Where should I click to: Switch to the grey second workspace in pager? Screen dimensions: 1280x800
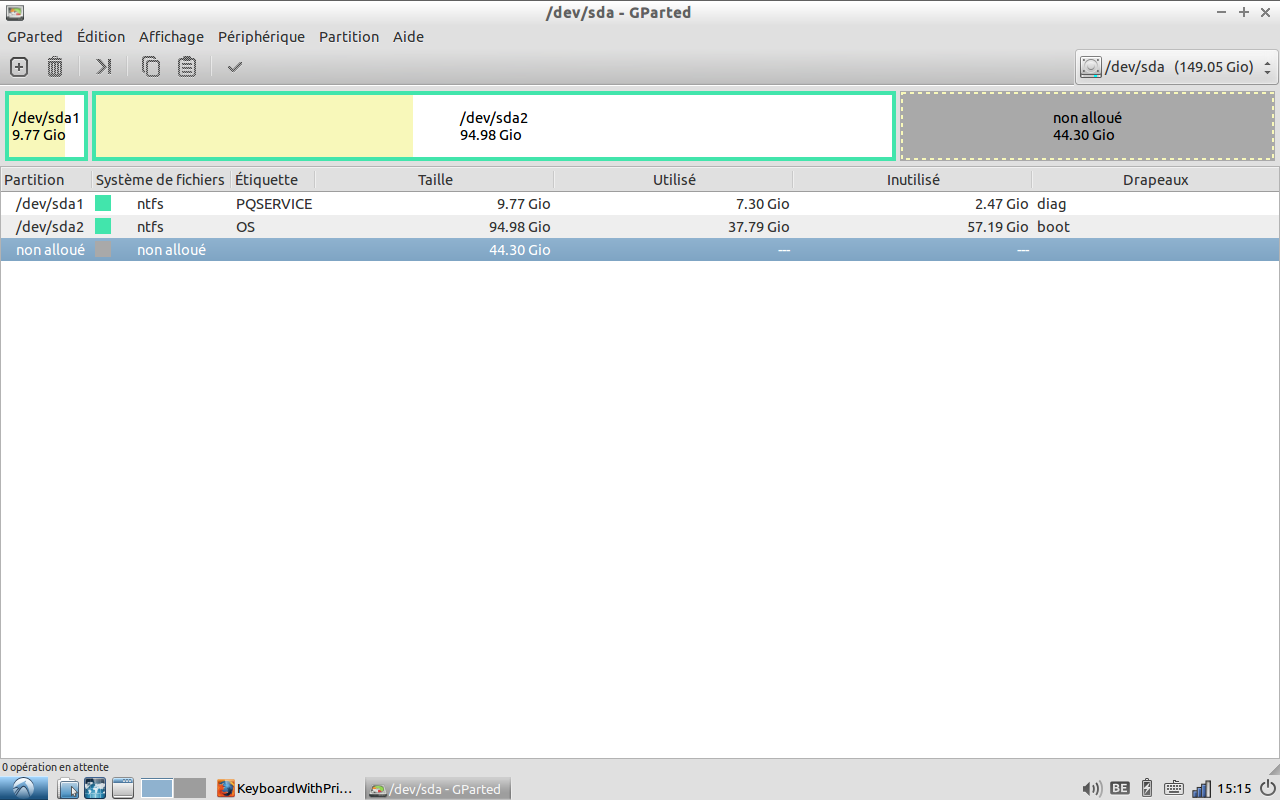[190, 788]
